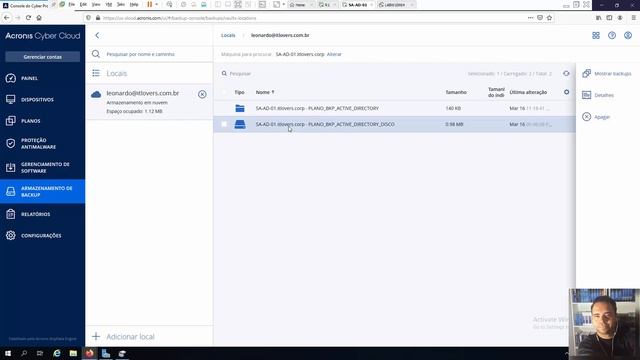The width and height of the screenshot is (640, 360).
Task: Open the help question mark icon
Action: pos(612,36)
